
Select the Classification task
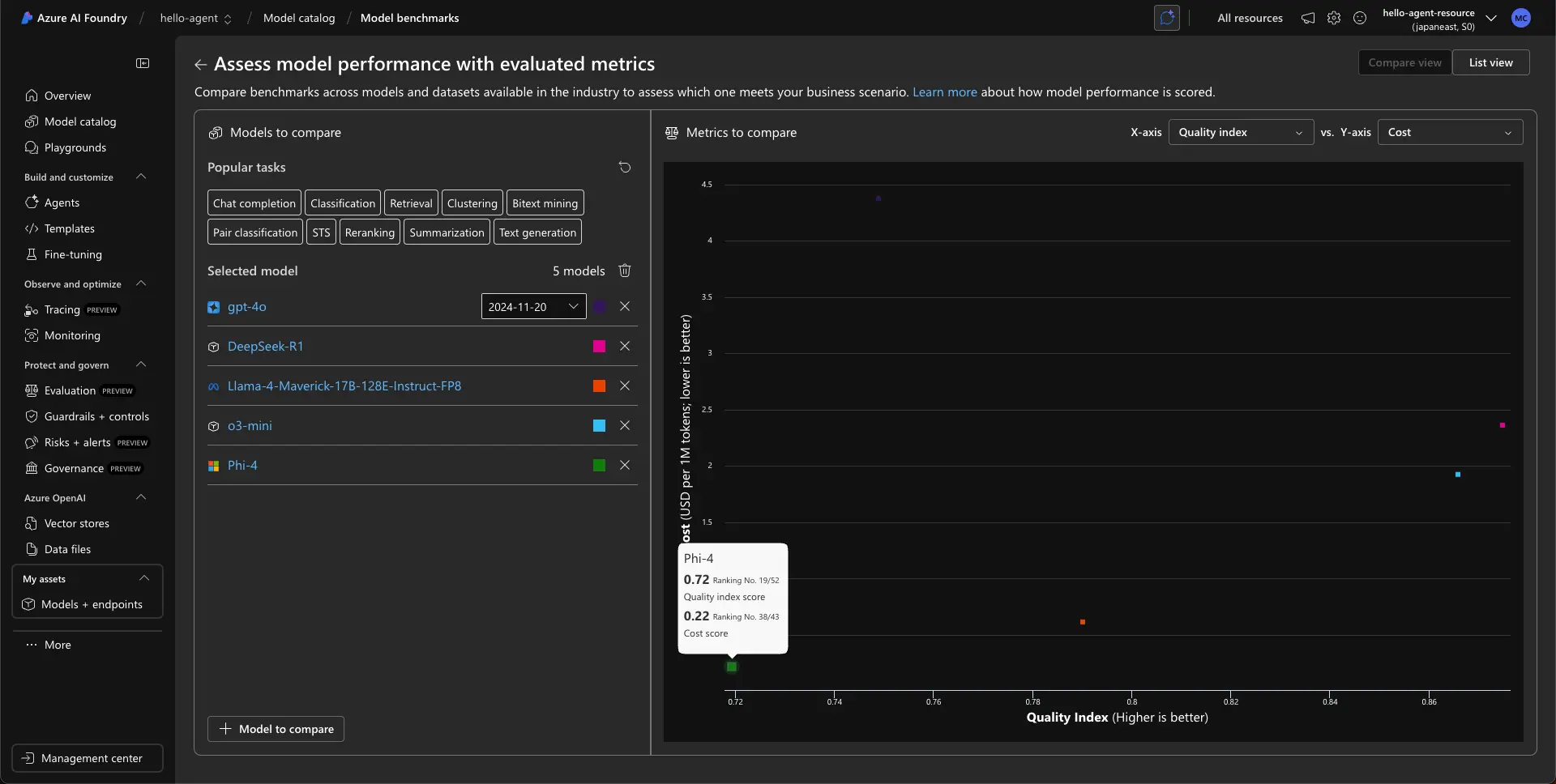[343, 203]
